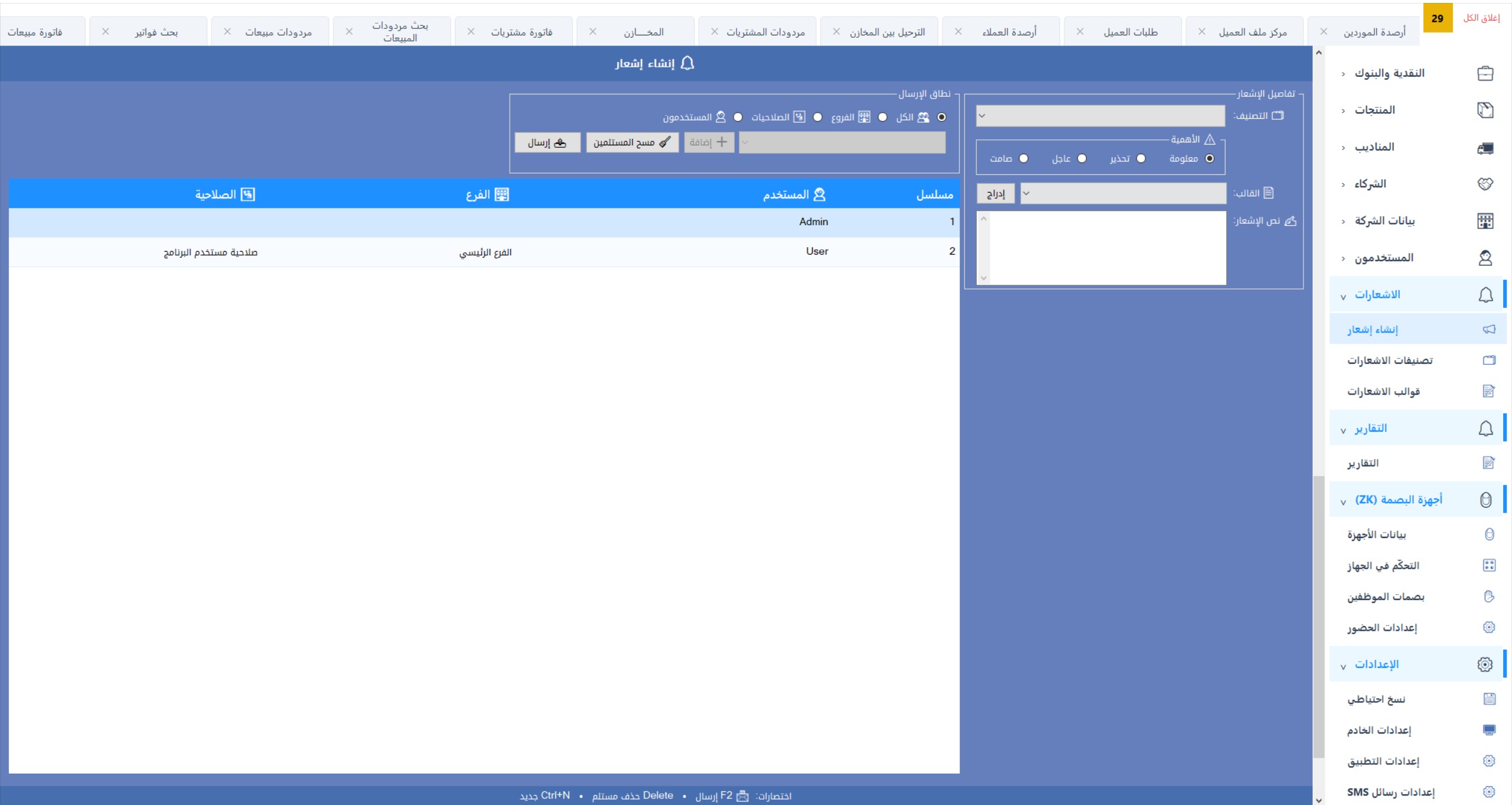Collapse the الاشعارات section
Screen dimensions: 1512x805
[1343, 296]
